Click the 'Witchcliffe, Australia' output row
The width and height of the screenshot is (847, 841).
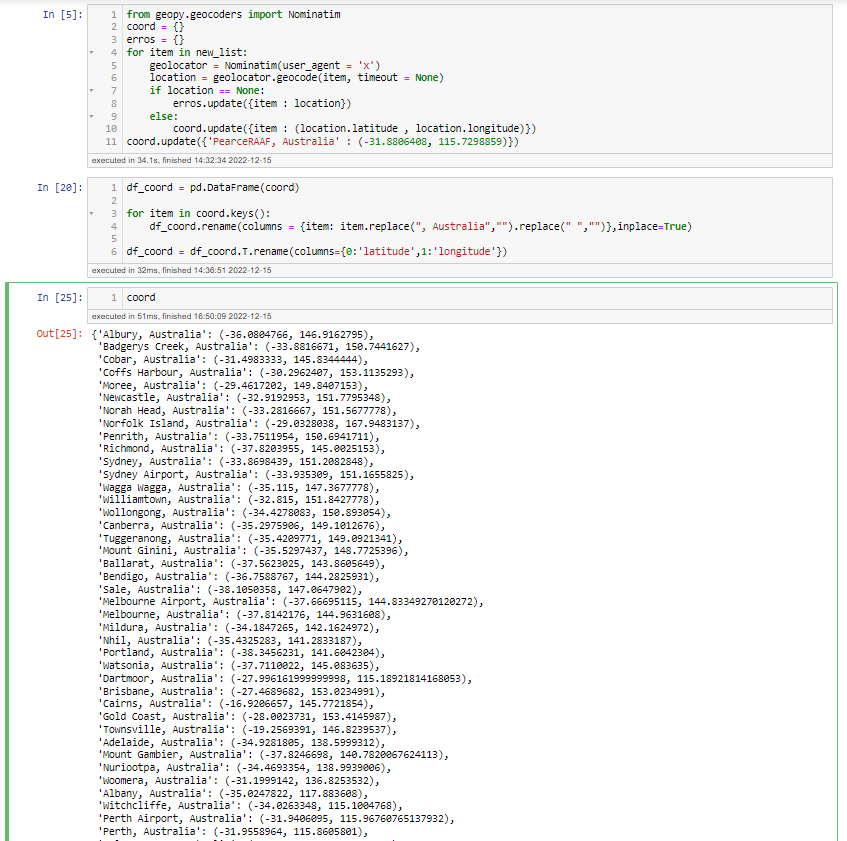tap(250, 806)
